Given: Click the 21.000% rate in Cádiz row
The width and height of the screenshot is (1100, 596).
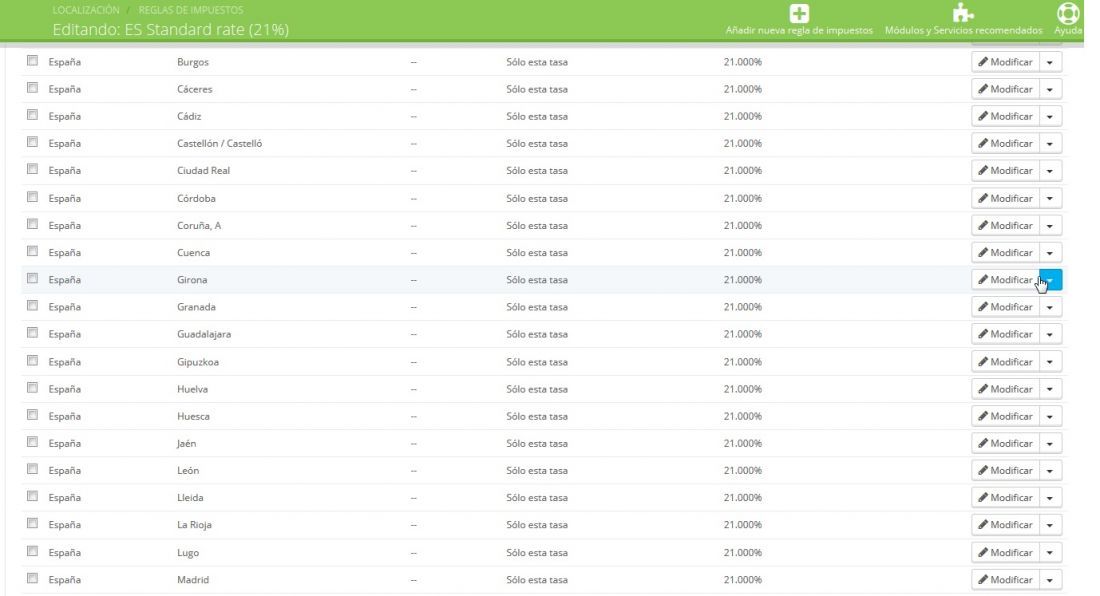Looking at the screenshot, I should coord(742,116).
